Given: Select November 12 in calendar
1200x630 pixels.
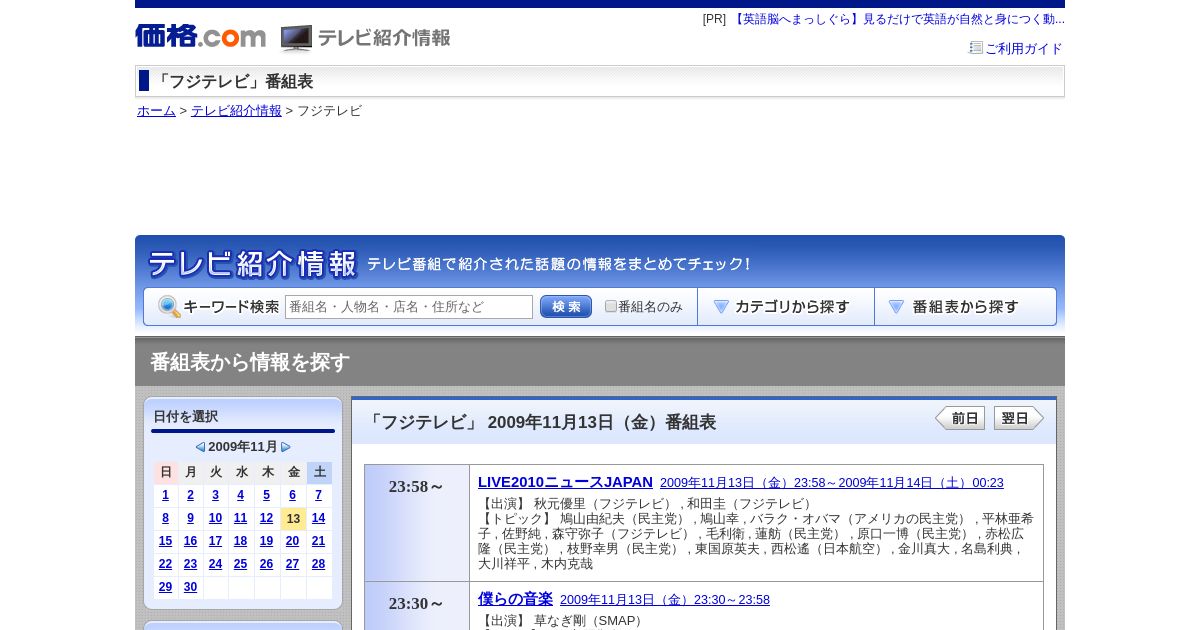Looking at the screenshot, I should tap(267, 518).
